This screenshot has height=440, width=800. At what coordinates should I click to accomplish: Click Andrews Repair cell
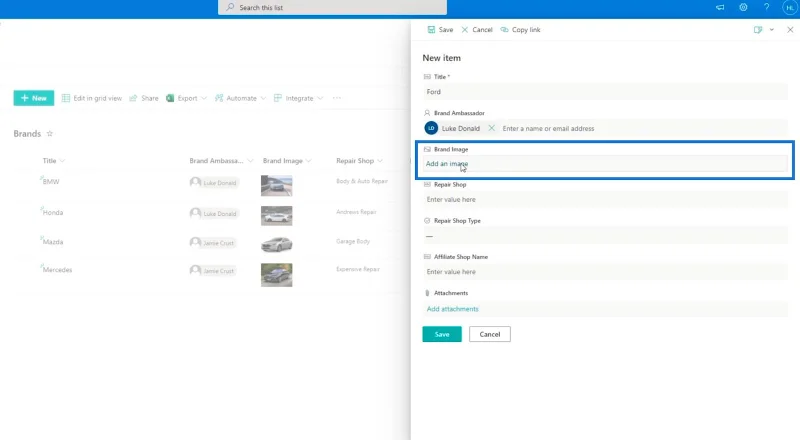(356, 212)
